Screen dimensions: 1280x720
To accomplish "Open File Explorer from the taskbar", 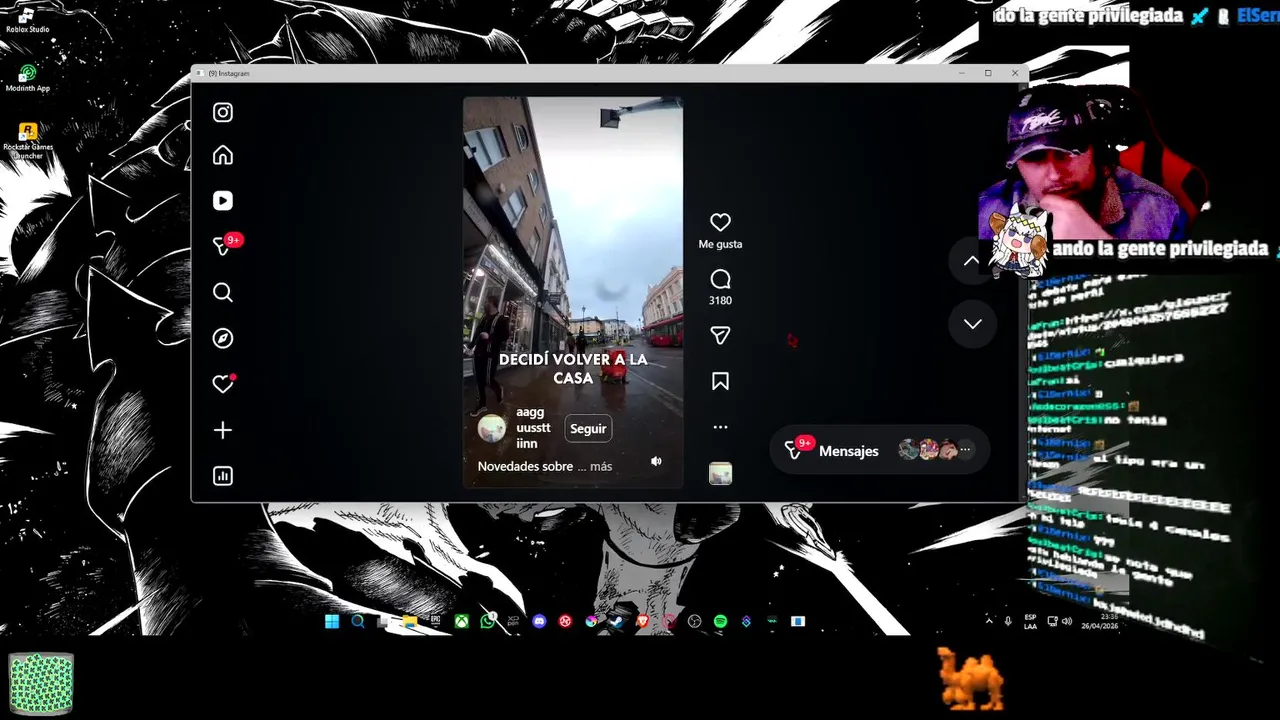I will pyautogui.click(x=410, y=621).
